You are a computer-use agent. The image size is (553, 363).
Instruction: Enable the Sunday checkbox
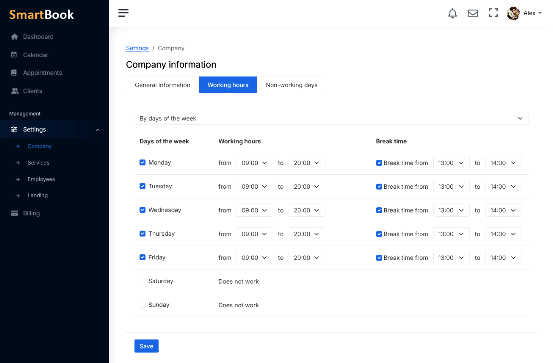pos(142,304)
